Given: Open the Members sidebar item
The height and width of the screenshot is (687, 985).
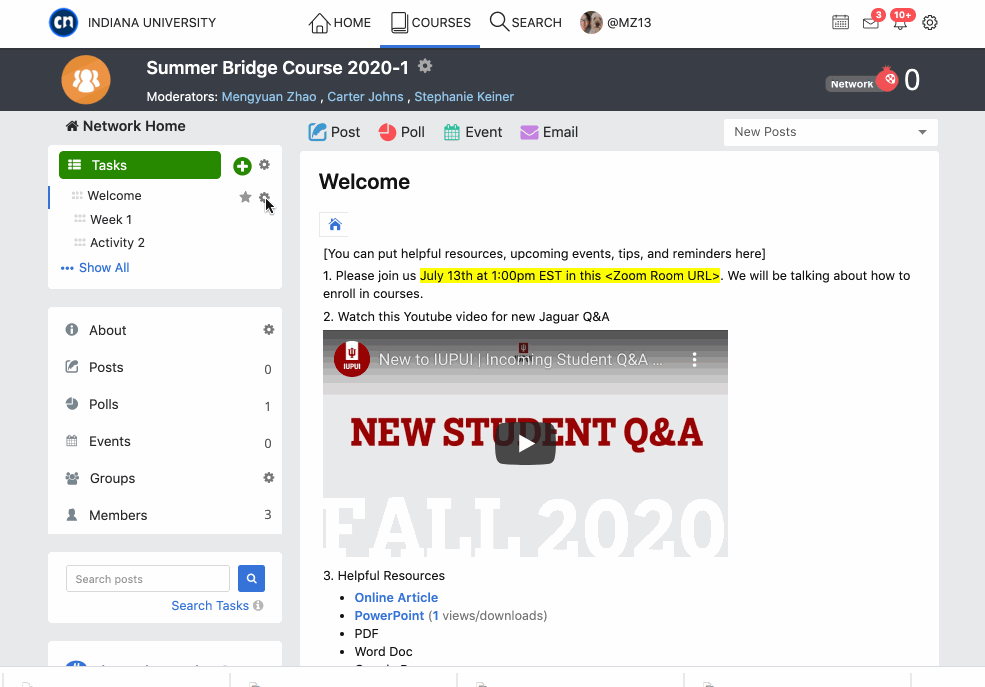Looking at the screenshot, I should 118,516.
